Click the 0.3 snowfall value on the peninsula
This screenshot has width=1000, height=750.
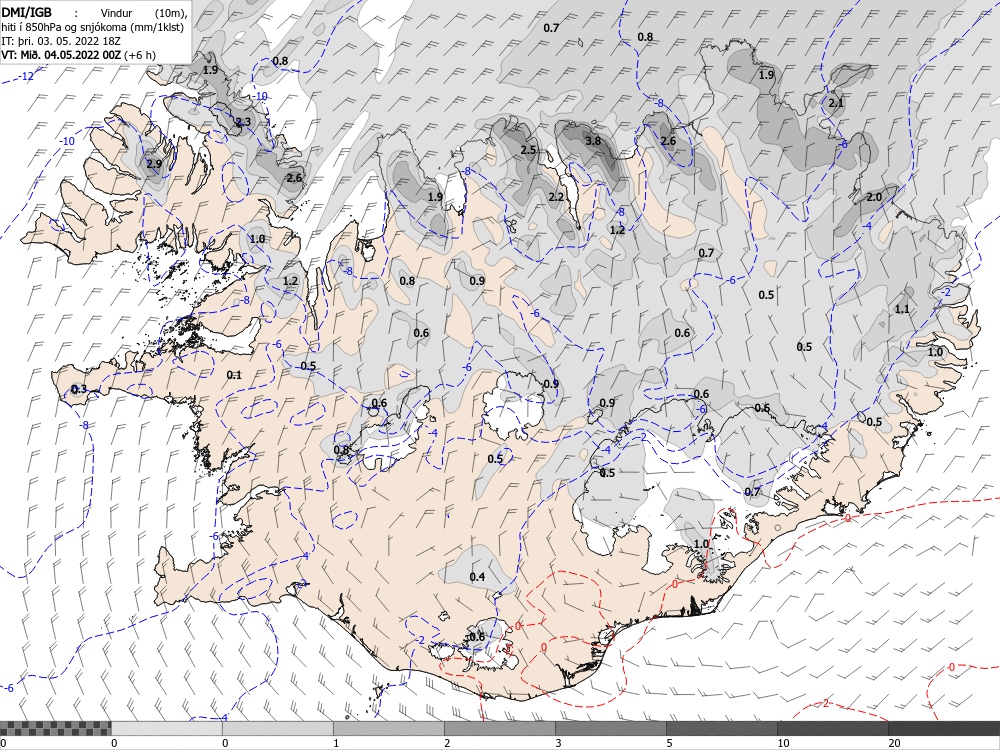tap(78, 389)
